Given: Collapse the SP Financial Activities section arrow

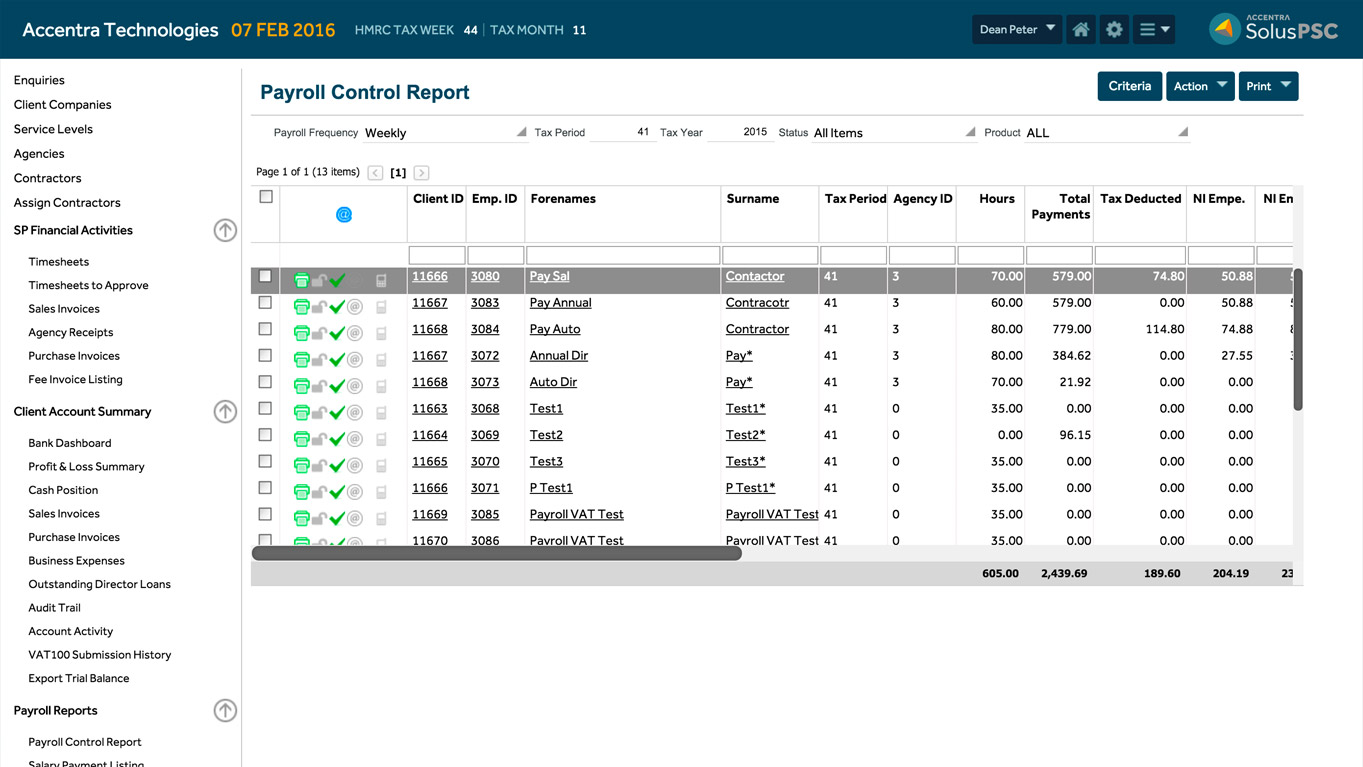Looking at the screenshot, I should (x=225, y=231).
